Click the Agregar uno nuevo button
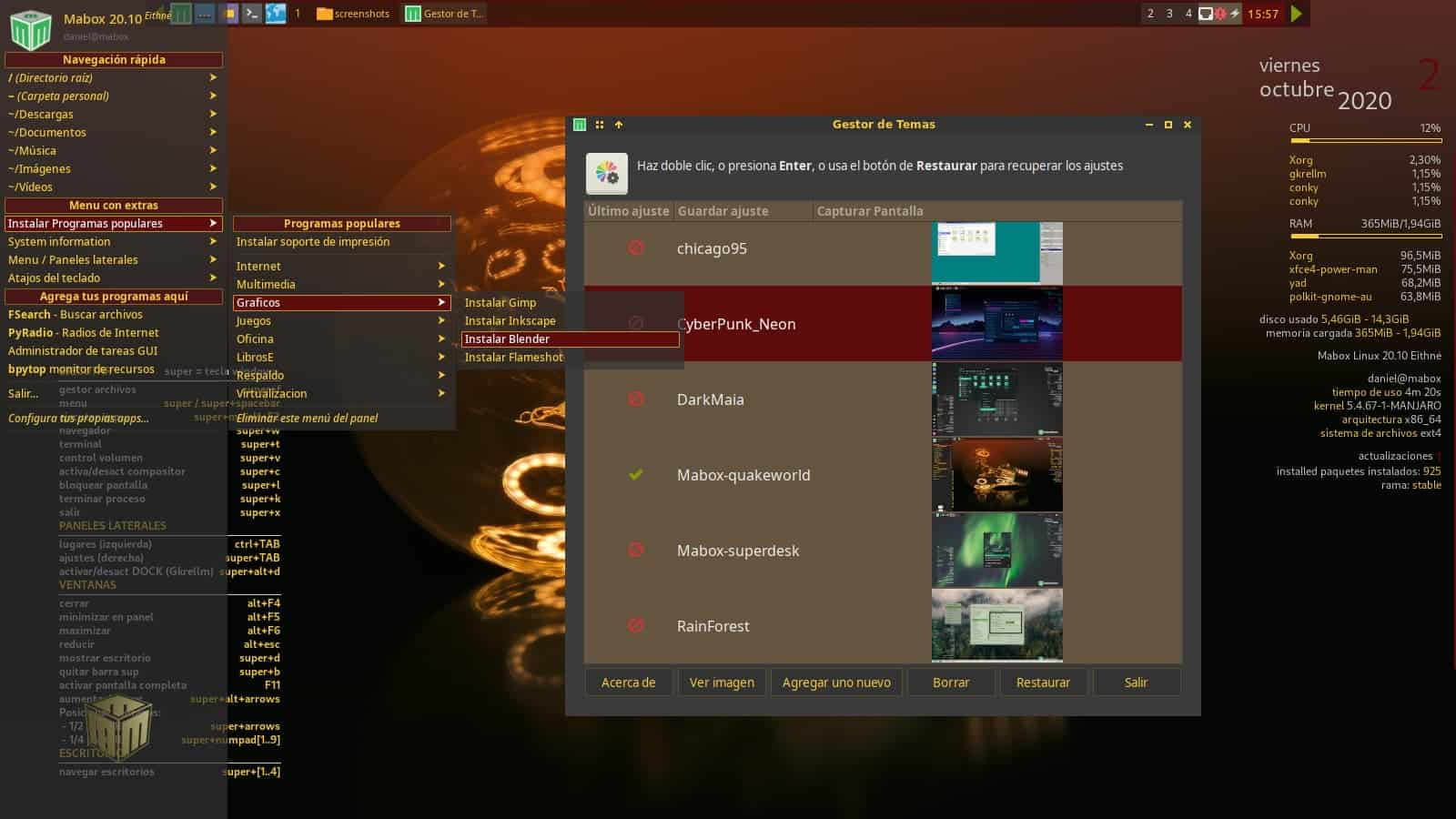The width and height of the screenshot is (1456, 819). (x=836, y=682)
